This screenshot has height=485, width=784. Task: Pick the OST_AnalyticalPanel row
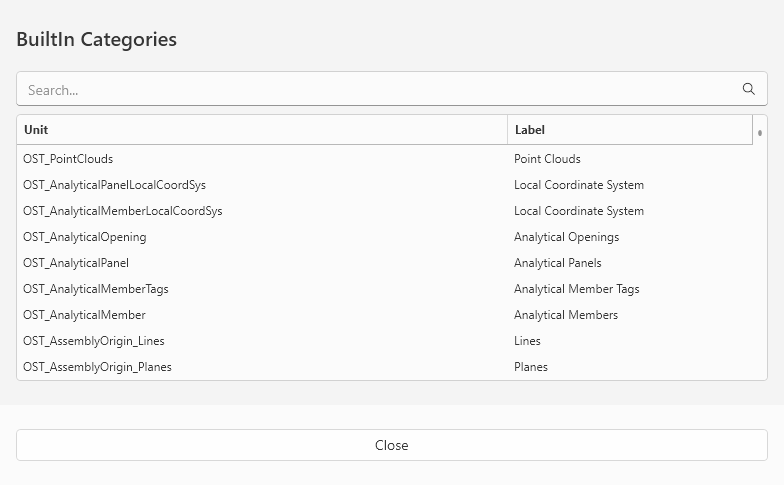(76, 263)
